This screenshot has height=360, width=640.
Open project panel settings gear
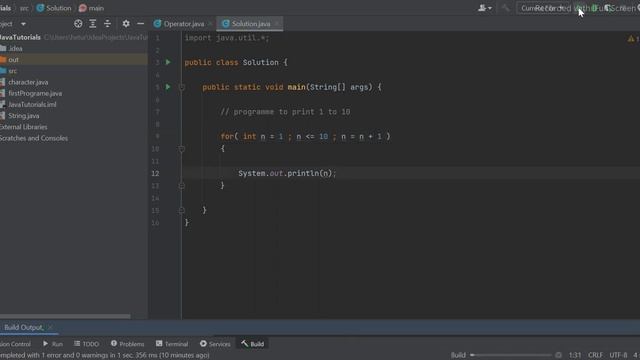tap(126, 24)
